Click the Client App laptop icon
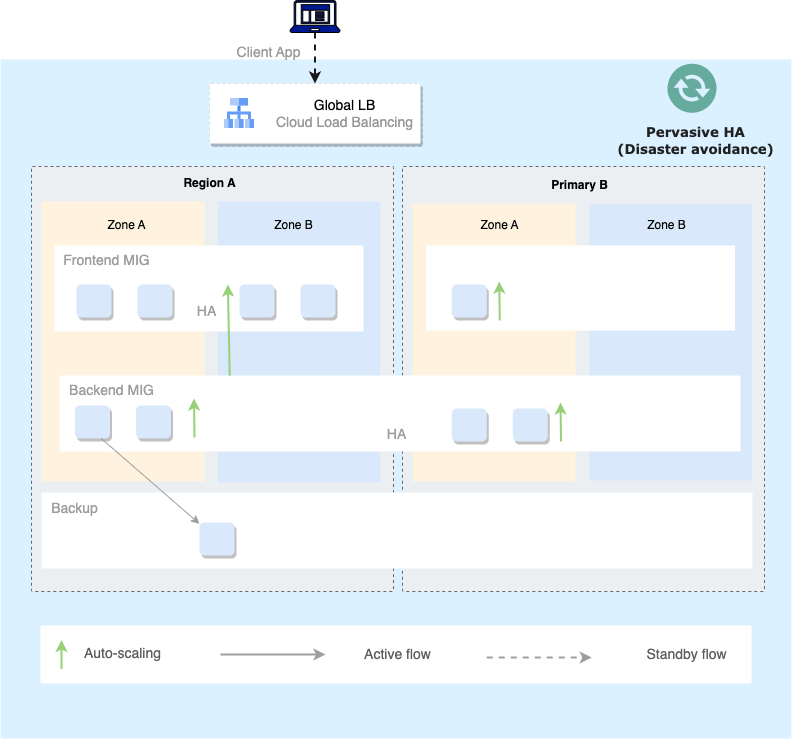Screen dimensions: 792x739 [x=315, y=17]
